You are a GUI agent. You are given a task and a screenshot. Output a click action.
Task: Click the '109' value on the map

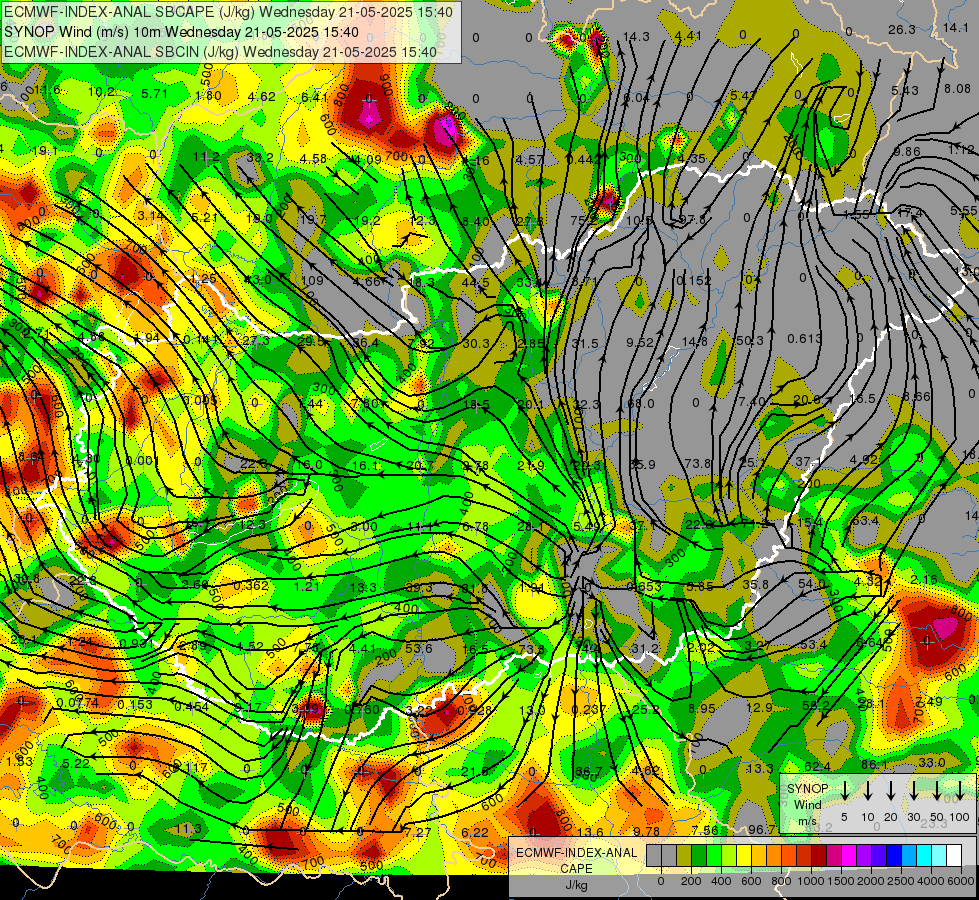pyautogui.click(x=313, y=281)
